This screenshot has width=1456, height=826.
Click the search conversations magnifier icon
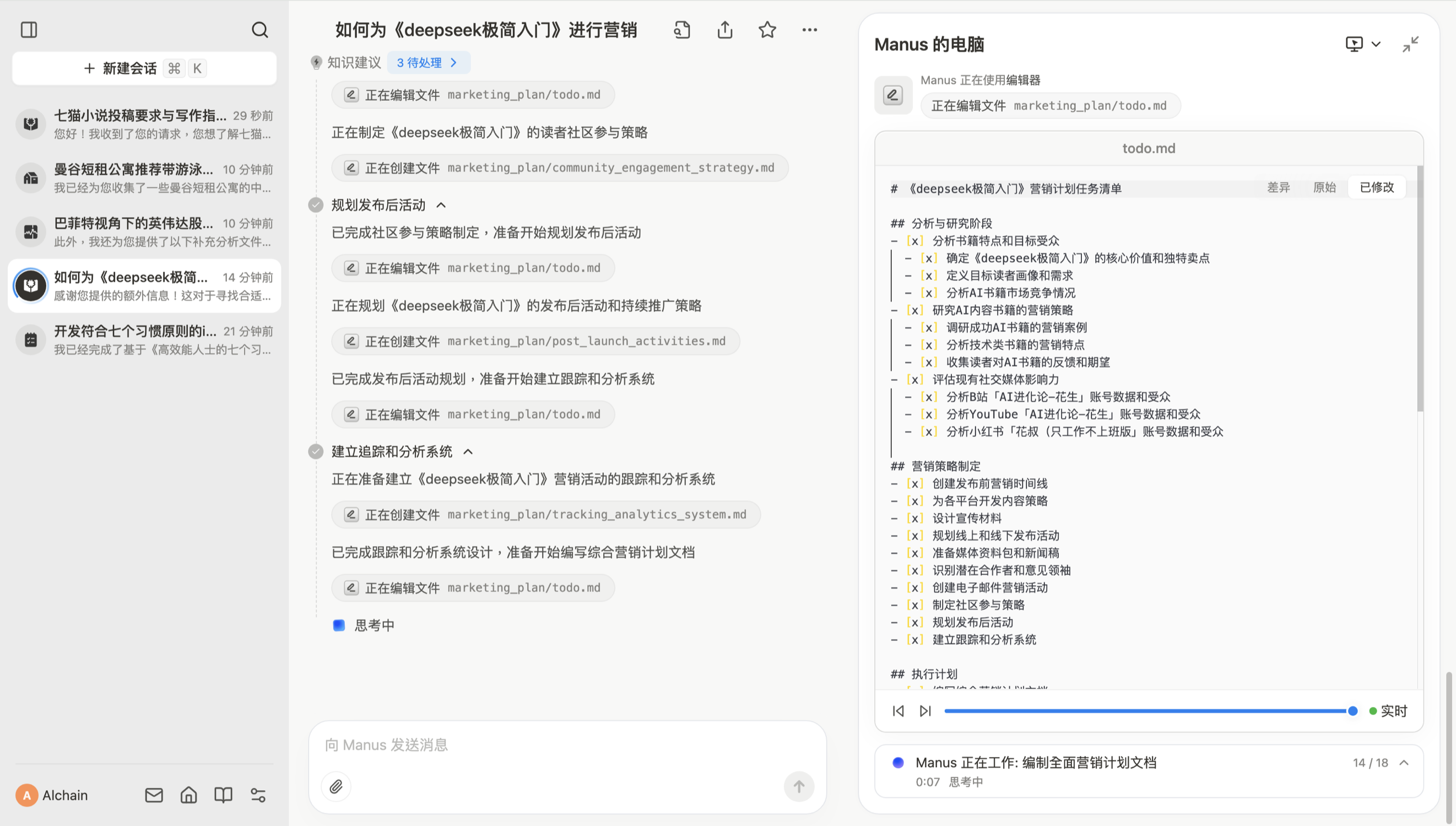[259, 30]
